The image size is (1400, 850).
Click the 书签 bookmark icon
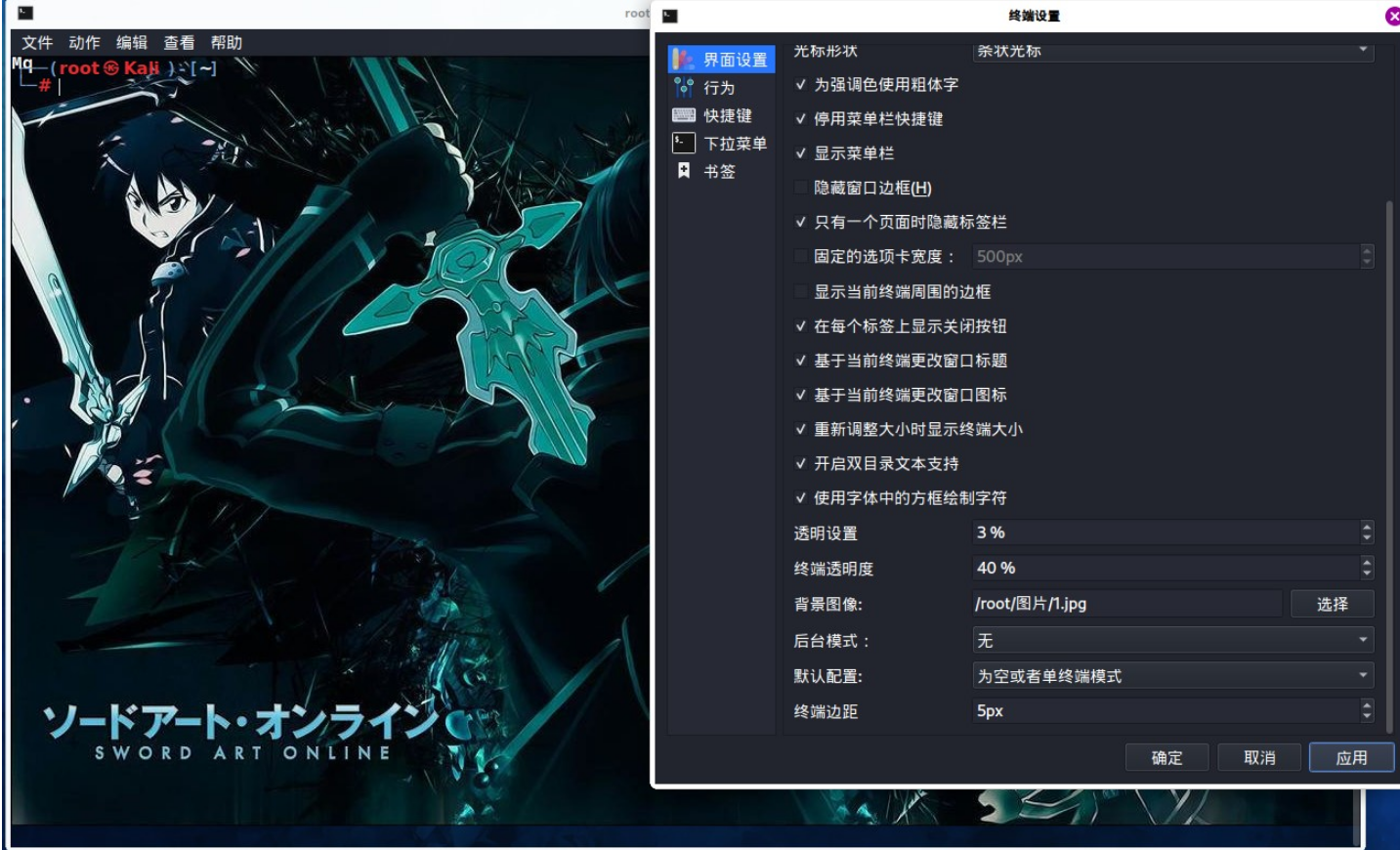click(684, 171)
